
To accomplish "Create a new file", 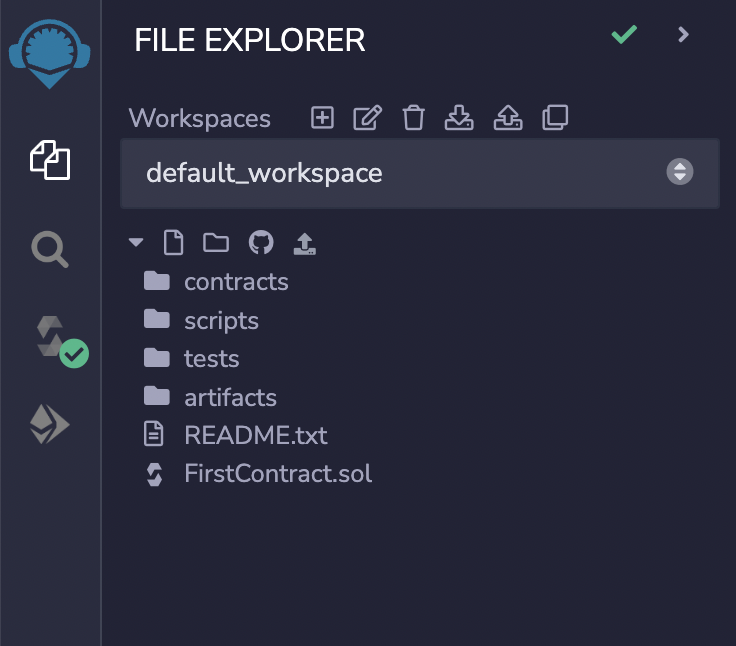I will tap(173, 242).
